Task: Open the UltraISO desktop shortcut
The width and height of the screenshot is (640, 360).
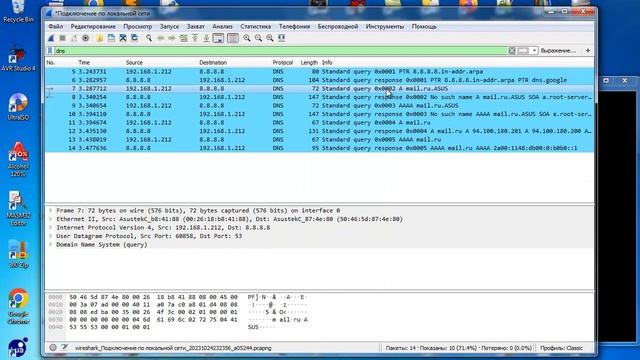Action: [18, 107]
